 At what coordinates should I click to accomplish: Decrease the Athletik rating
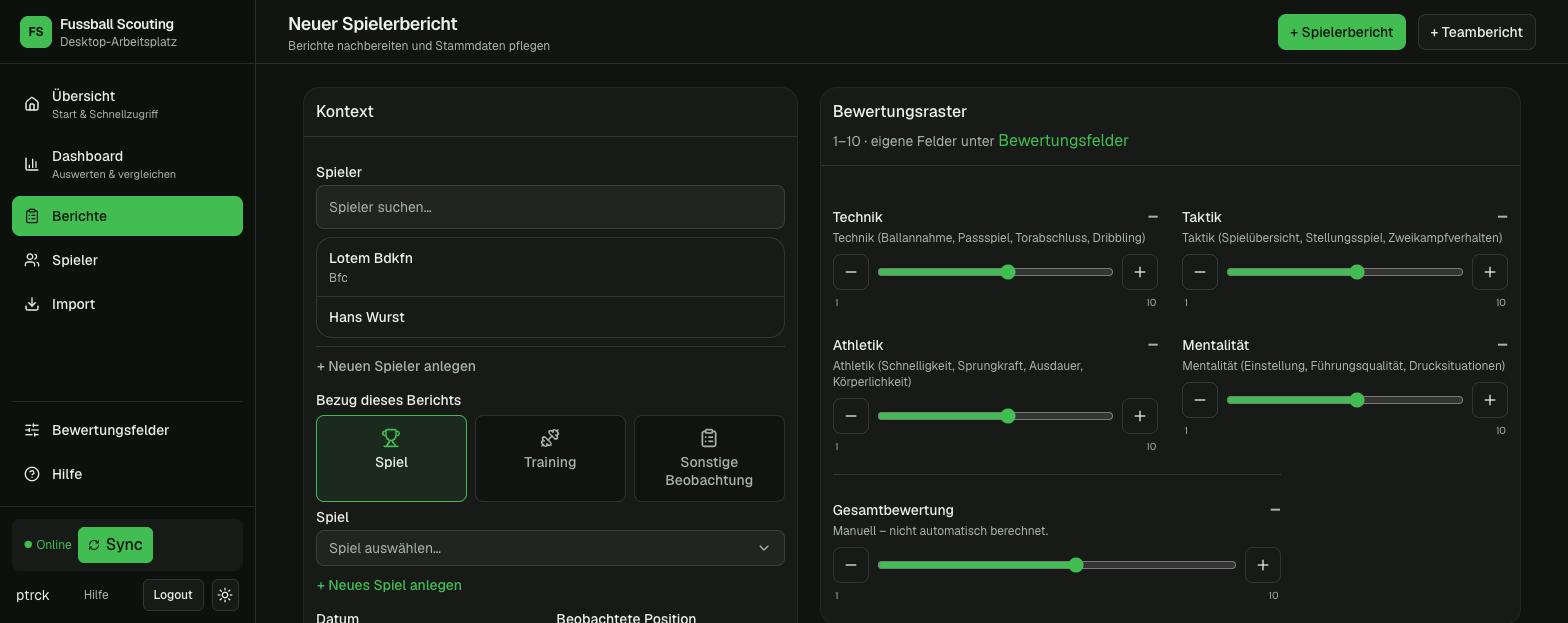click(x=851, y=416)
